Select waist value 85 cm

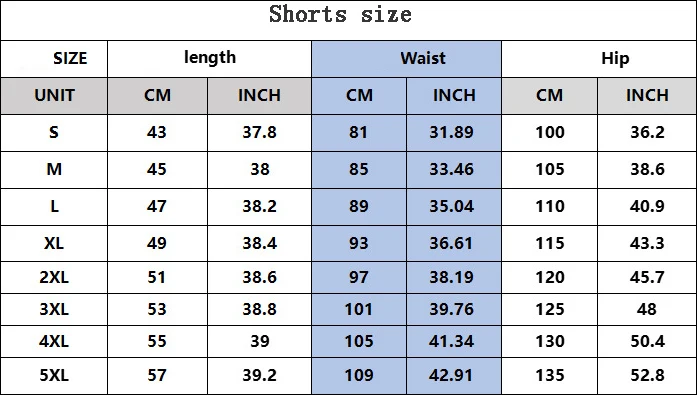coord(359,169)
